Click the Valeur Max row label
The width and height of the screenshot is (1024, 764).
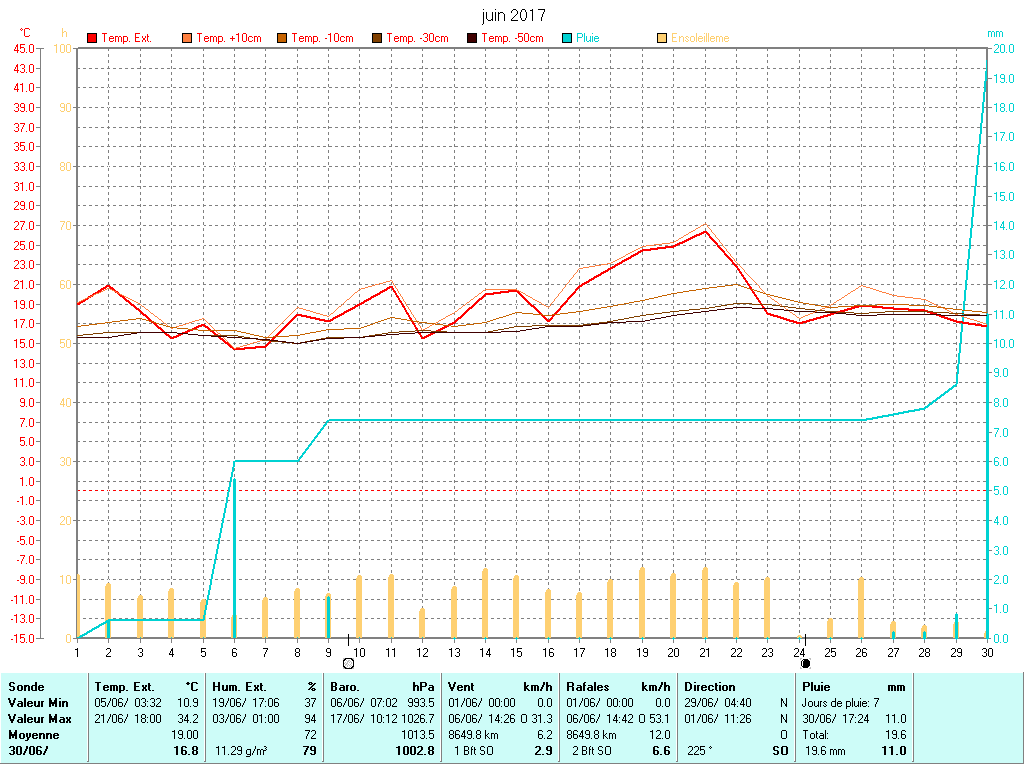tap(40, 719)
